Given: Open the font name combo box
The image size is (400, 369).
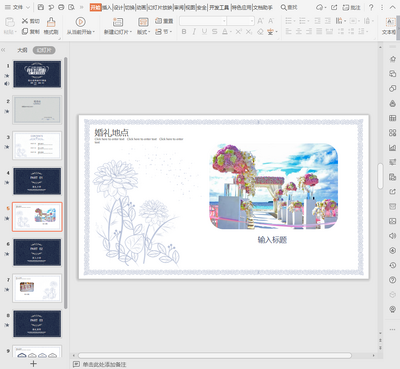Looking at the screenshot, I should point(203,21).
